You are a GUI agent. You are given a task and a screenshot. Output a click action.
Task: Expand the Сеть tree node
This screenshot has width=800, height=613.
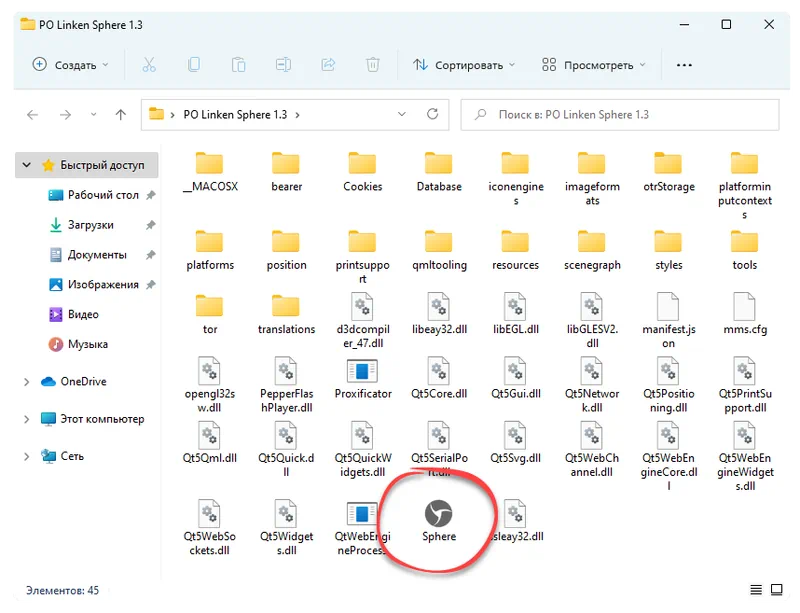(27, 456)
